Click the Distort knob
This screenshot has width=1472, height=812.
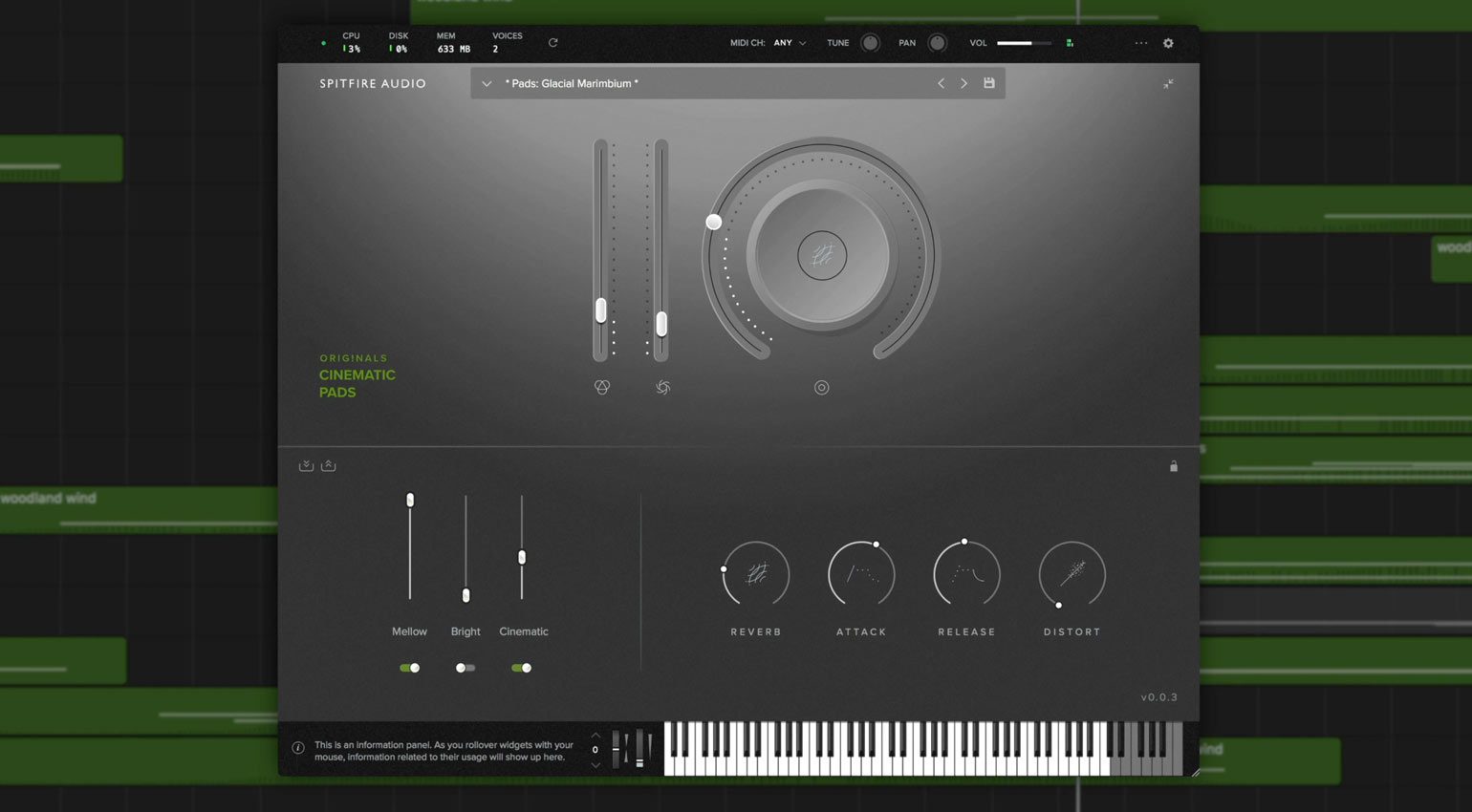click(1072, 573)
